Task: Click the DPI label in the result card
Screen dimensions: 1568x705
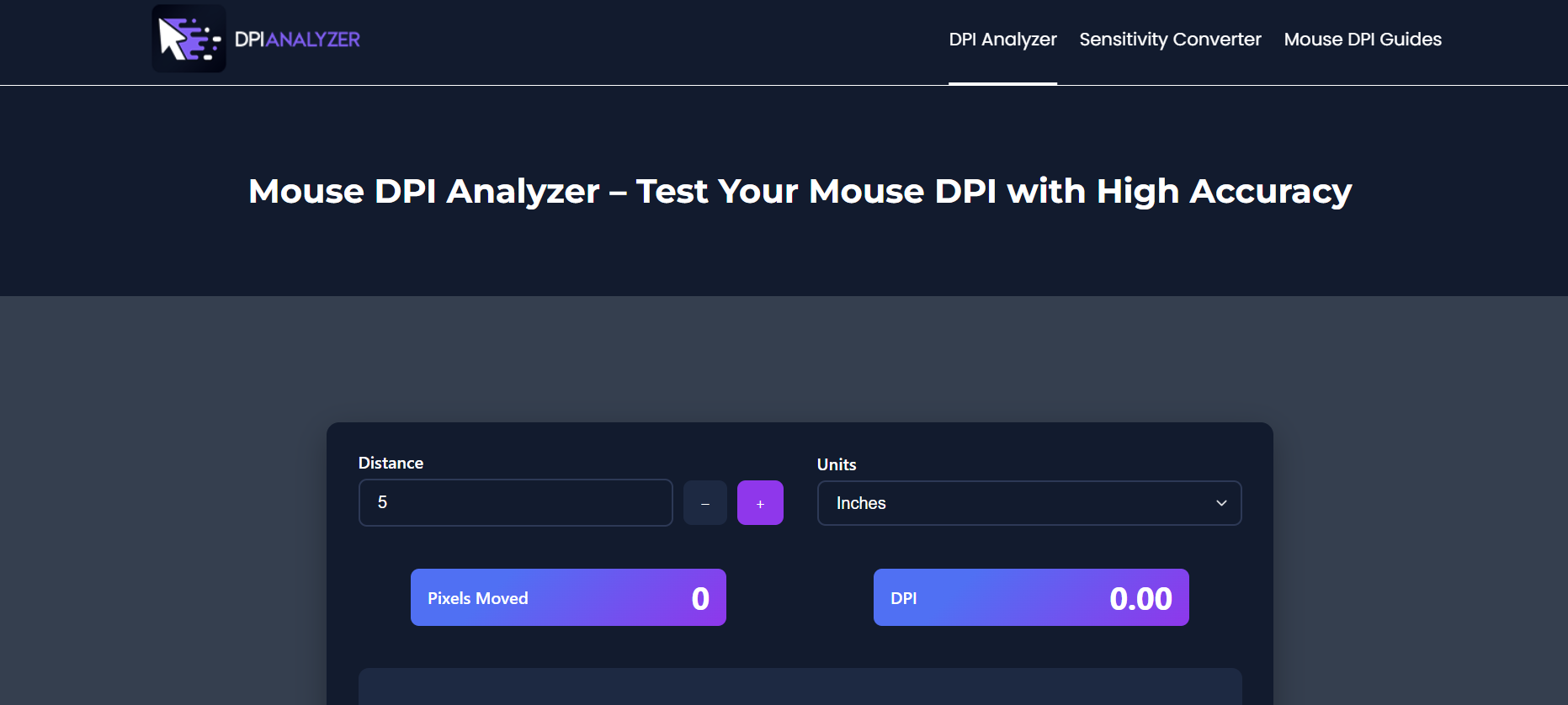Action: [x=904, y=598]
